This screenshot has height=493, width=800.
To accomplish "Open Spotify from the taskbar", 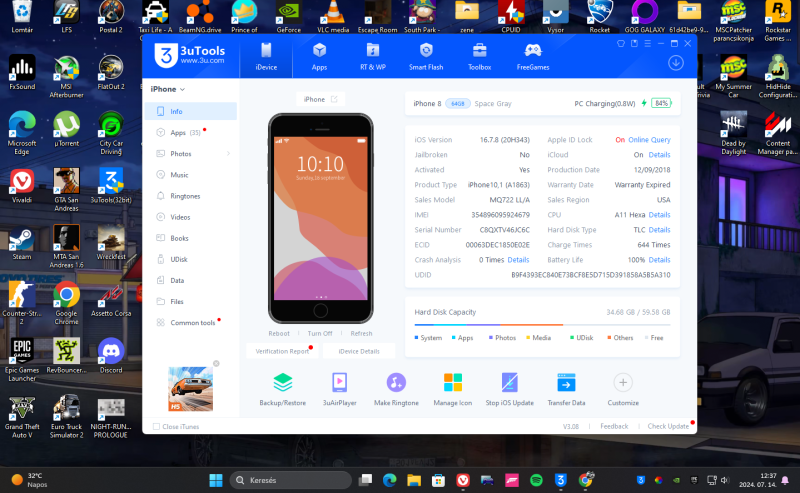I will pyautogui.click(x=536, y=480).
